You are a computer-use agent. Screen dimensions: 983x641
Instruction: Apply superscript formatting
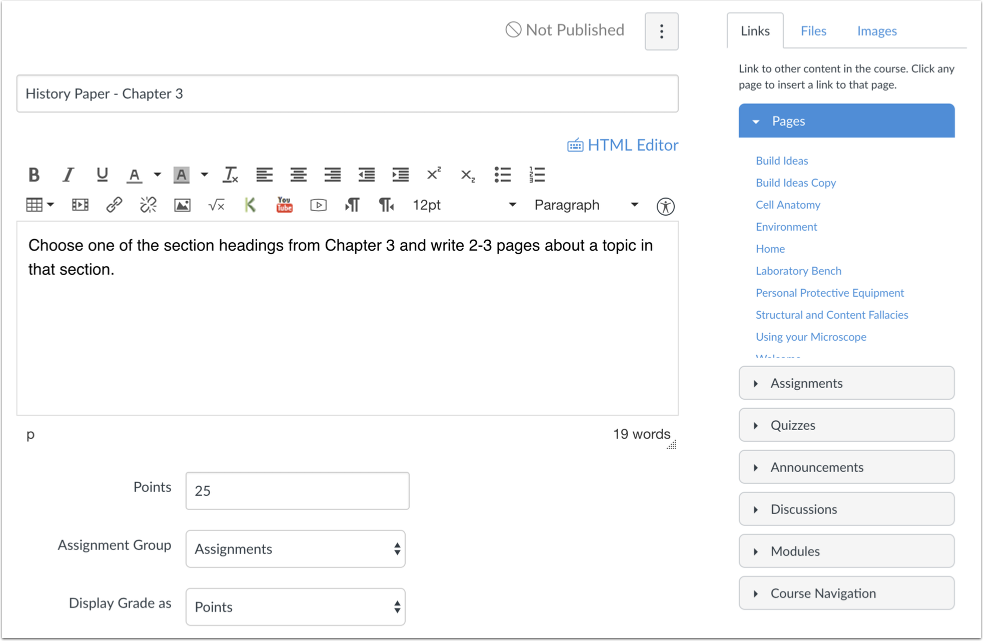click(434, 174)
